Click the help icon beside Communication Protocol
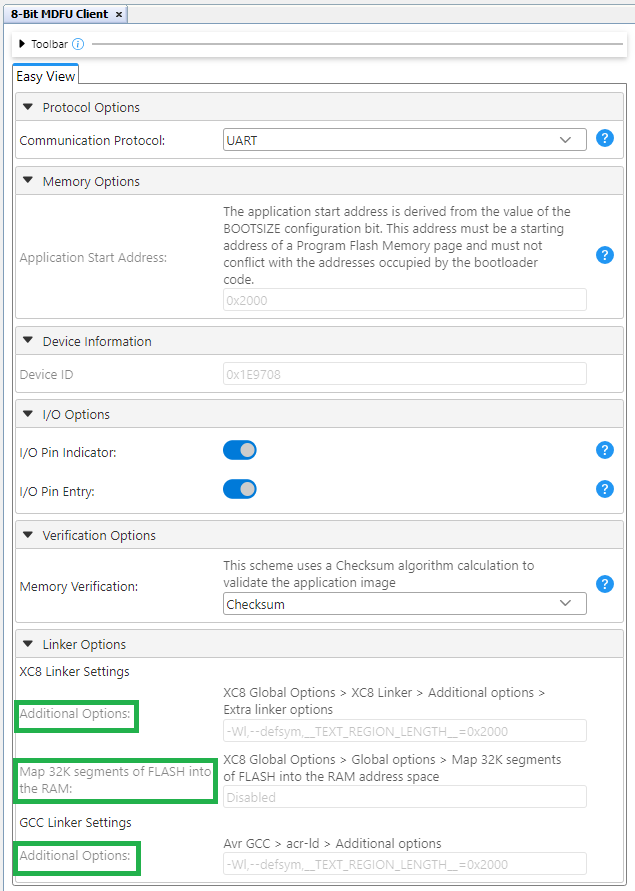This screenshot has height=891, width=635. (x=604, y=139)
